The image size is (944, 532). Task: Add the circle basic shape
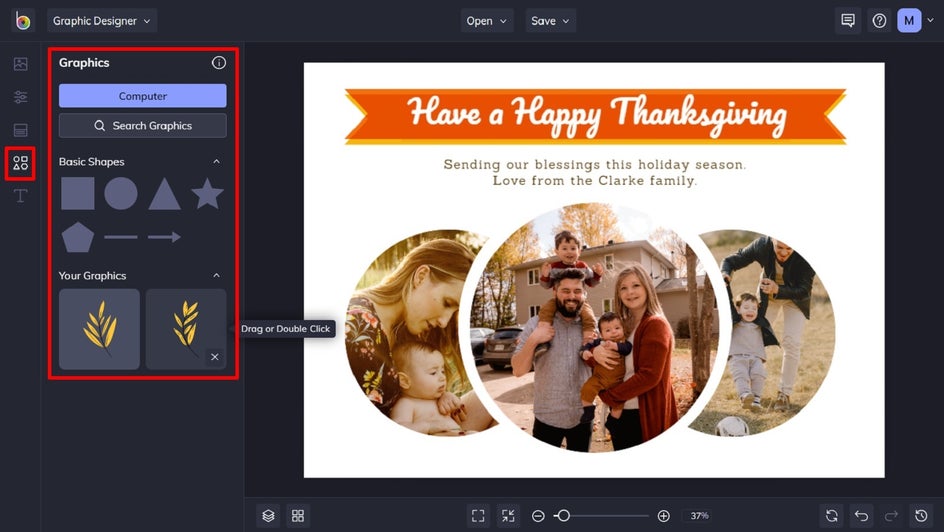[121, 193]
